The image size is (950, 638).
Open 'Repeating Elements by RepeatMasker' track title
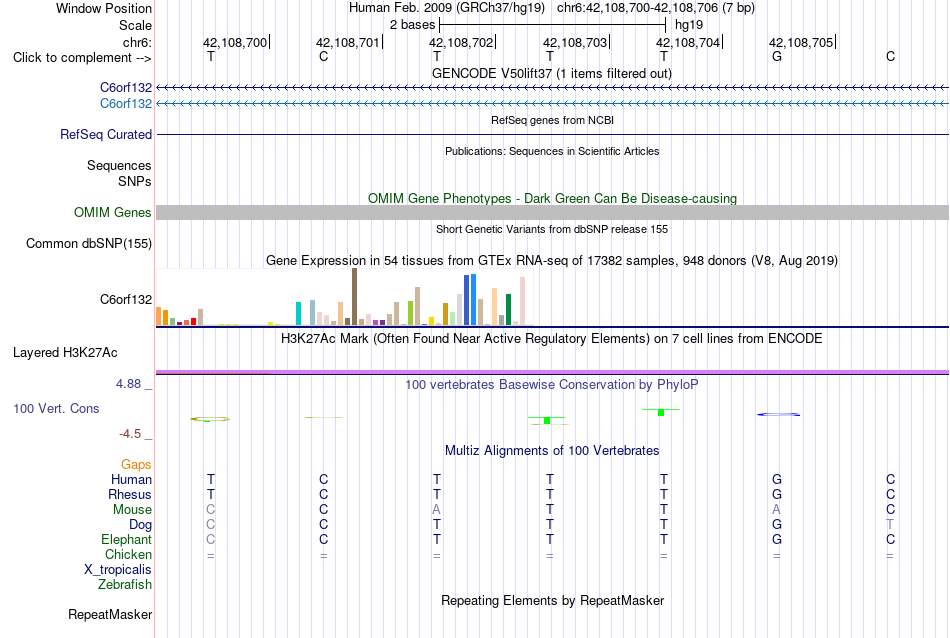tap(552, 600)
